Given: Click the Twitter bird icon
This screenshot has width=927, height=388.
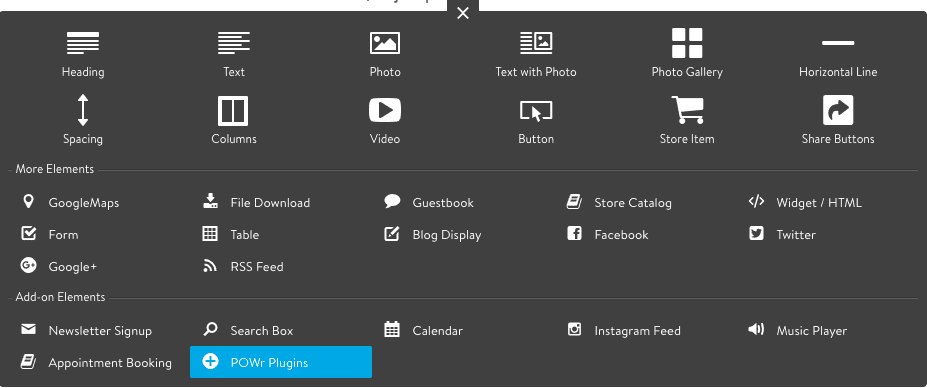Looking at the screenshot, I should coord(756,234).
